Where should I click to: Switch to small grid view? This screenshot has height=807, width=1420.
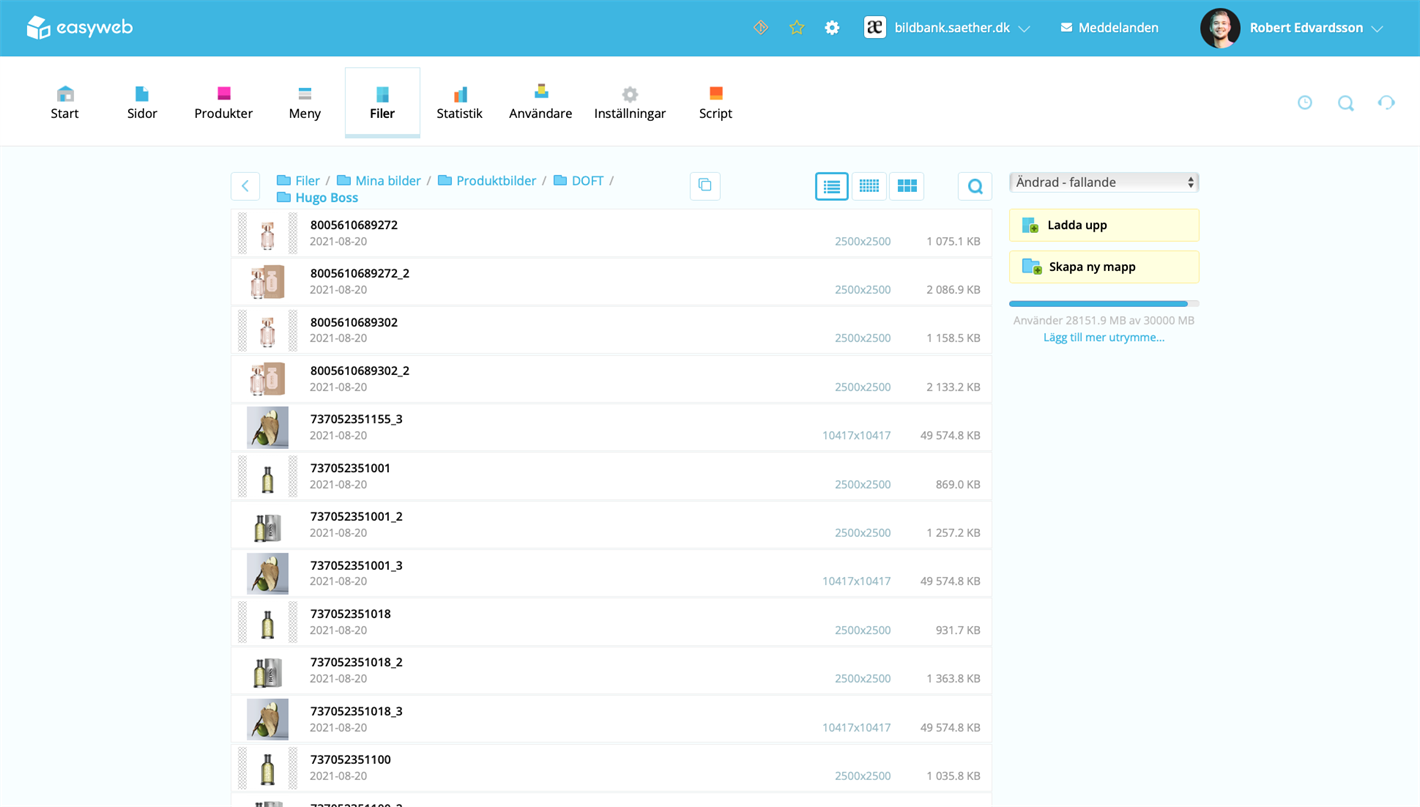tap(869, 186)
